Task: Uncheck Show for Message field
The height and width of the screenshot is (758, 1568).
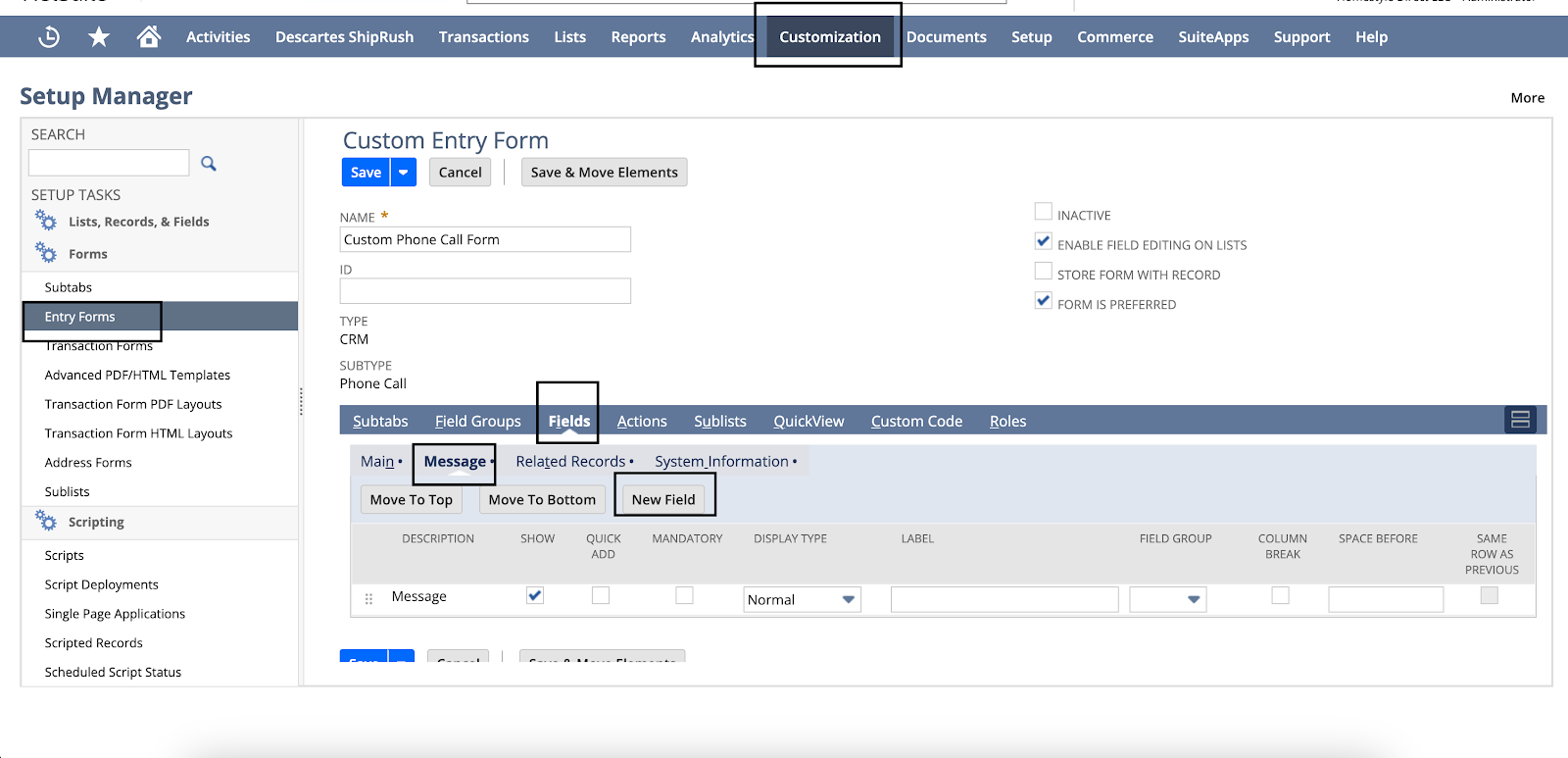Action: (535, 595)
